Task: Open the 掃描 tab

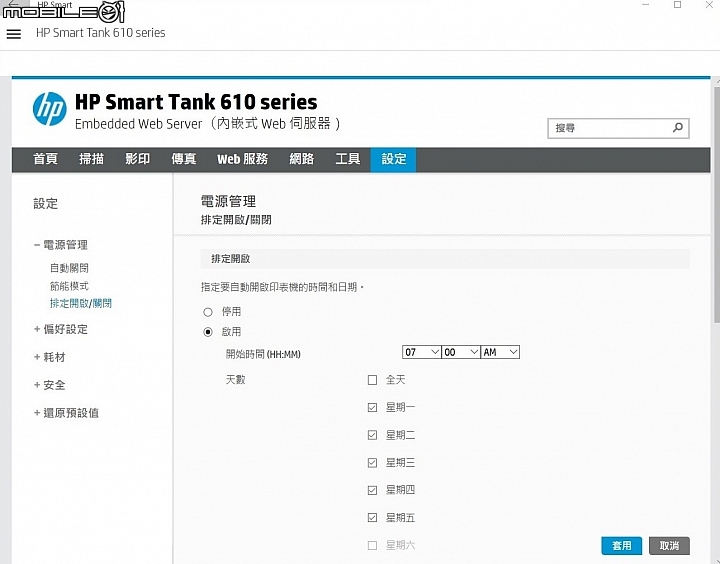Action: pos(91,159)
